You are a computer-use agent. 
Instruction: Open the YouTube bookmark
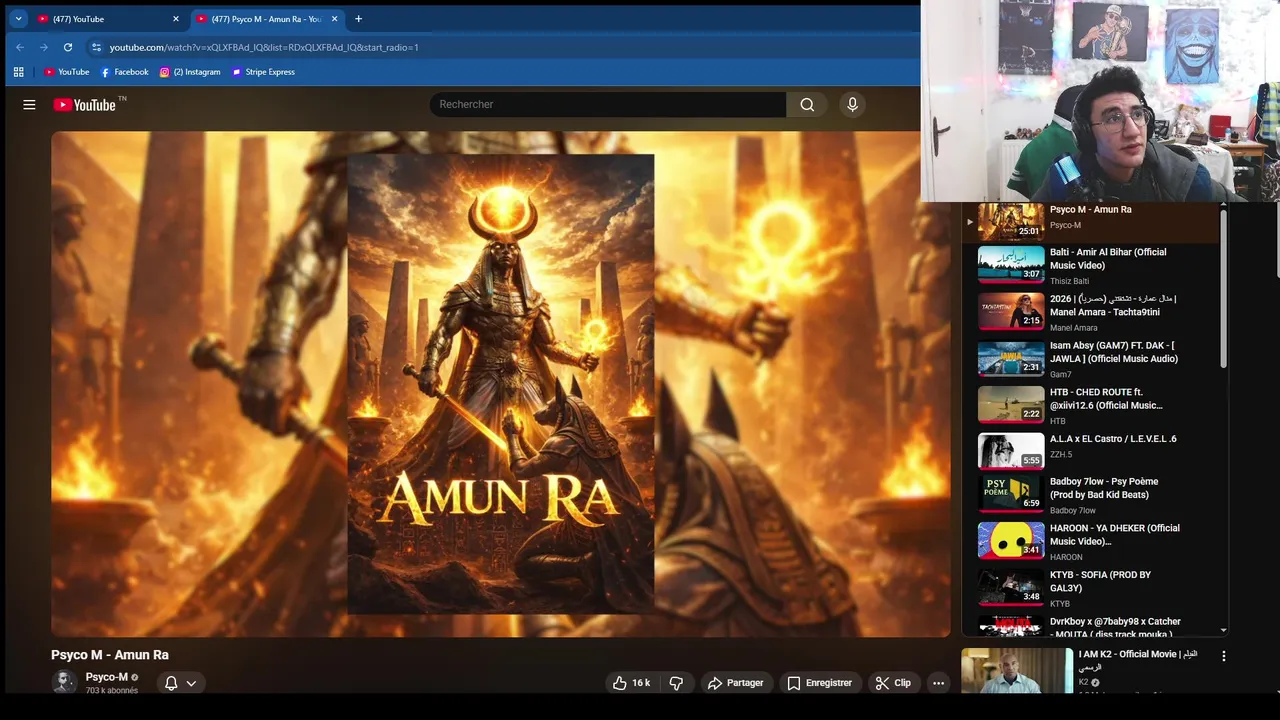(66, 72)
